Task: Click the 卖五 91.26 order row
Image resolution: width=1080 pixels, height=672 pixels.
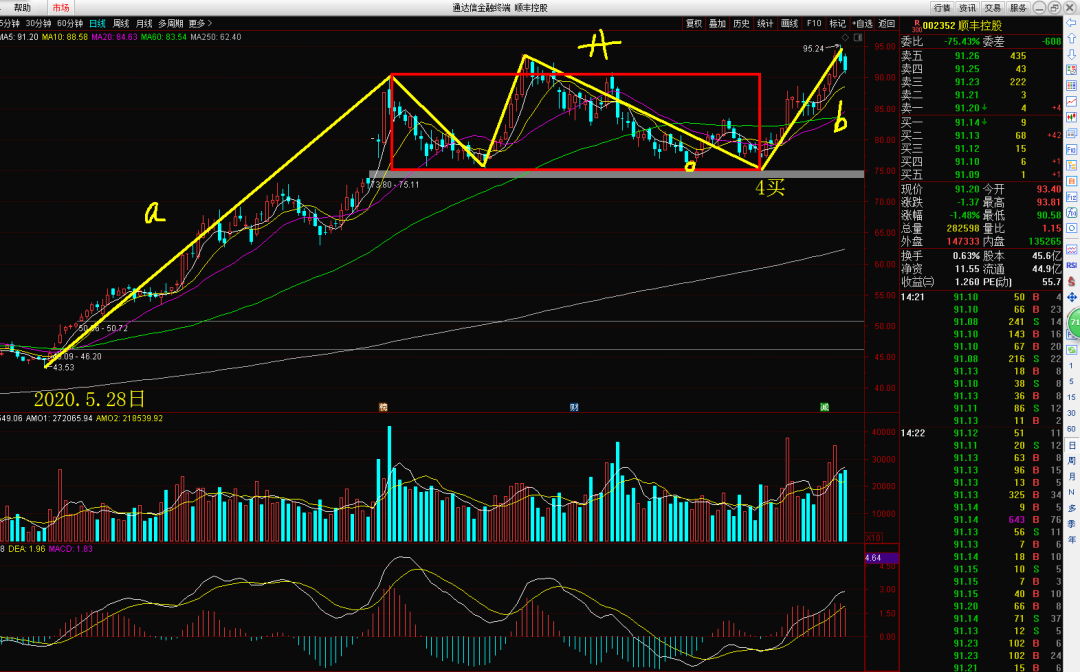Action: pyautogui.click(x=982, y=56)
